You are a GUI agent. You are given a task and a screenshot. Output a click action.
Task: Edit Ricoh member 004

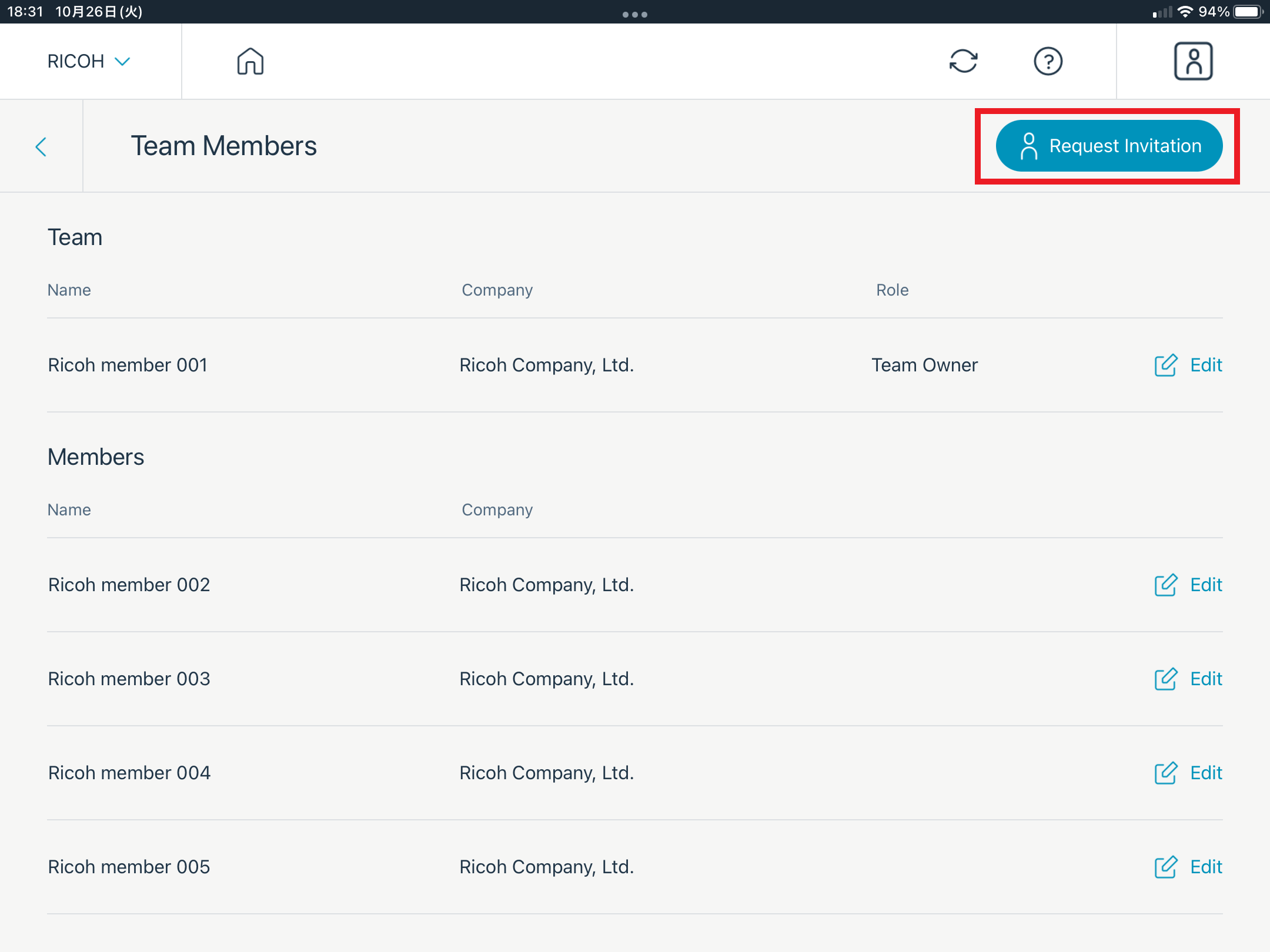(x=1188, y=773)
